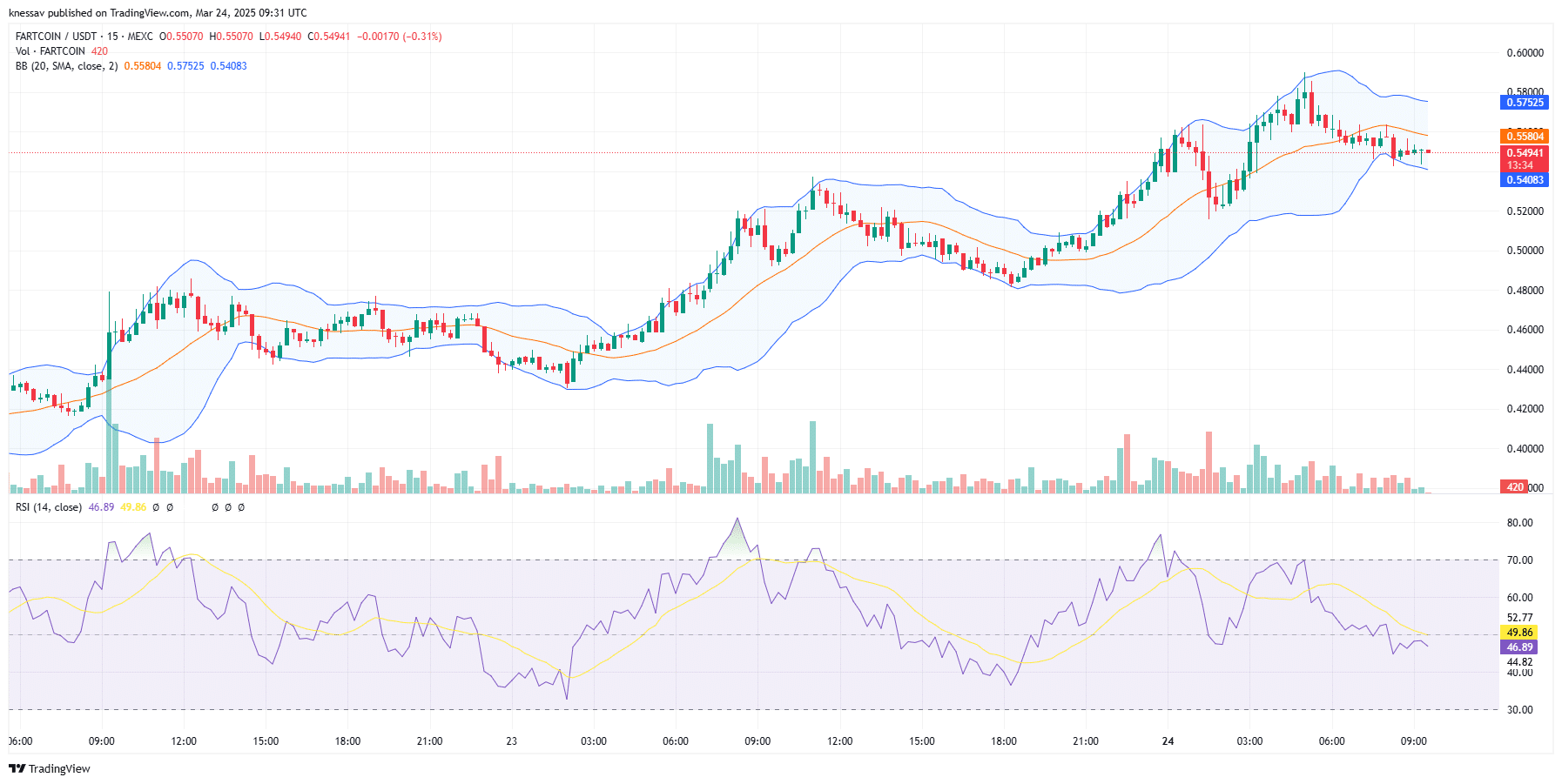1562x784 pixels.
Task: Click the TradingView logo in the footer
Action: pos(50,768)
